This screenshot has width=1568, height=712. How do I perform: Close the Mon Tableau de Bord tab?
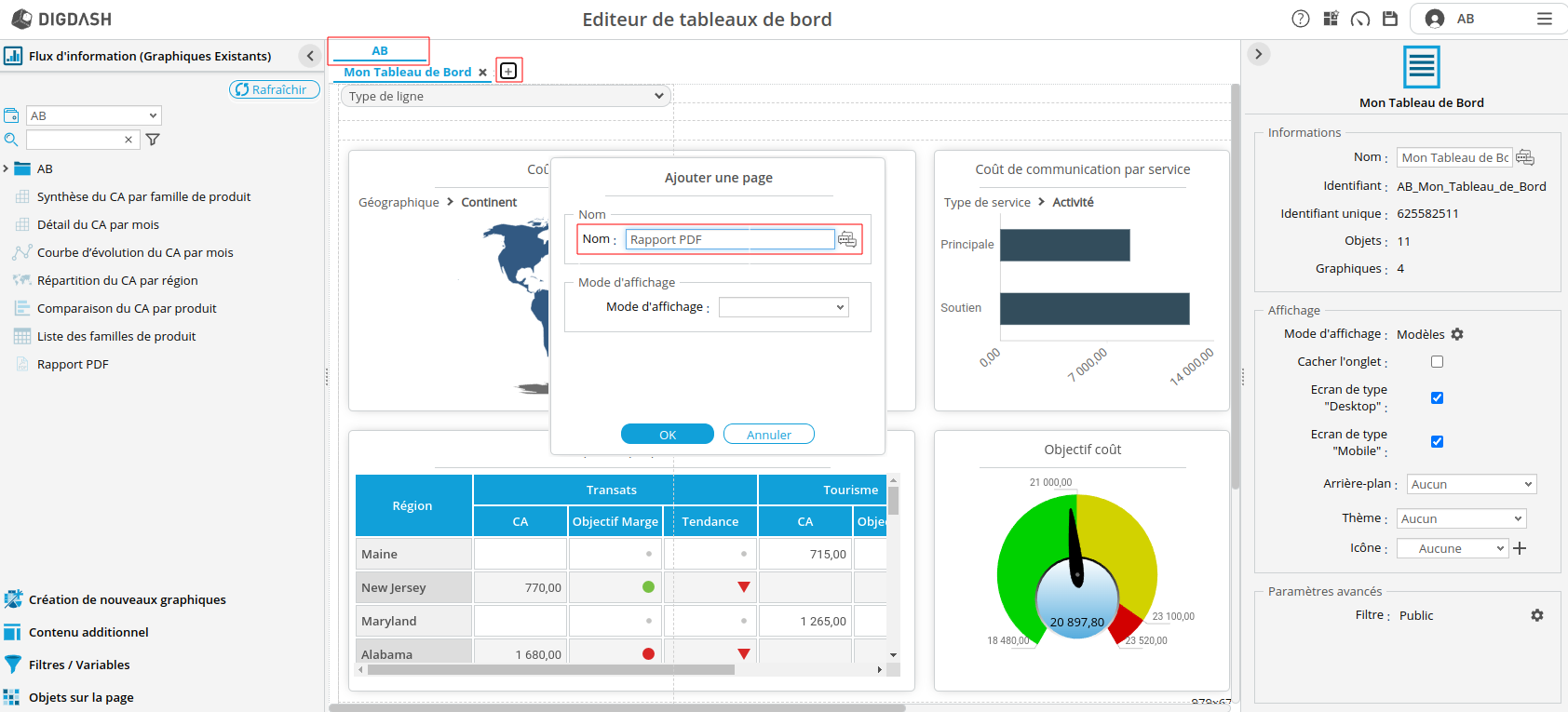tap(482, 73)
